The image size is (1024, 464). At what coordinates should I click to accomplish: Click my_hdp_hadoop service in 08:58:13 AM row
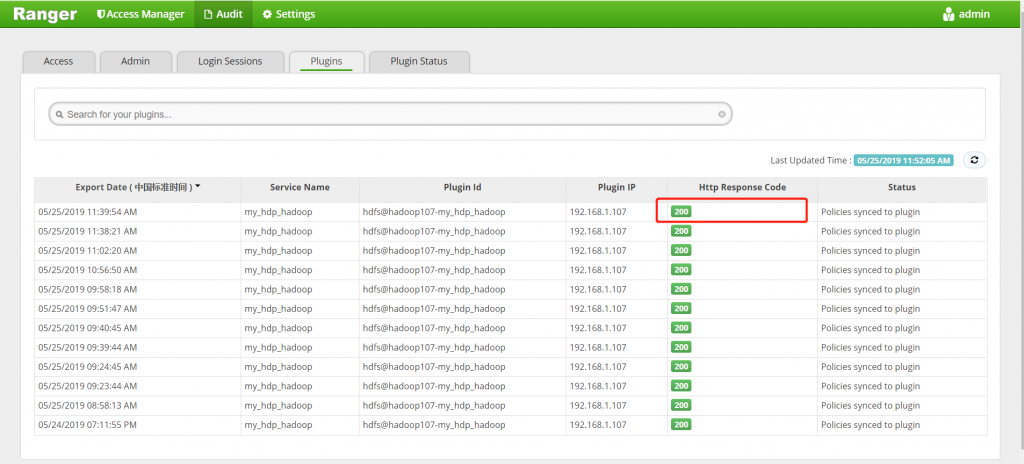pyautogui.click(x=278, y=406)
